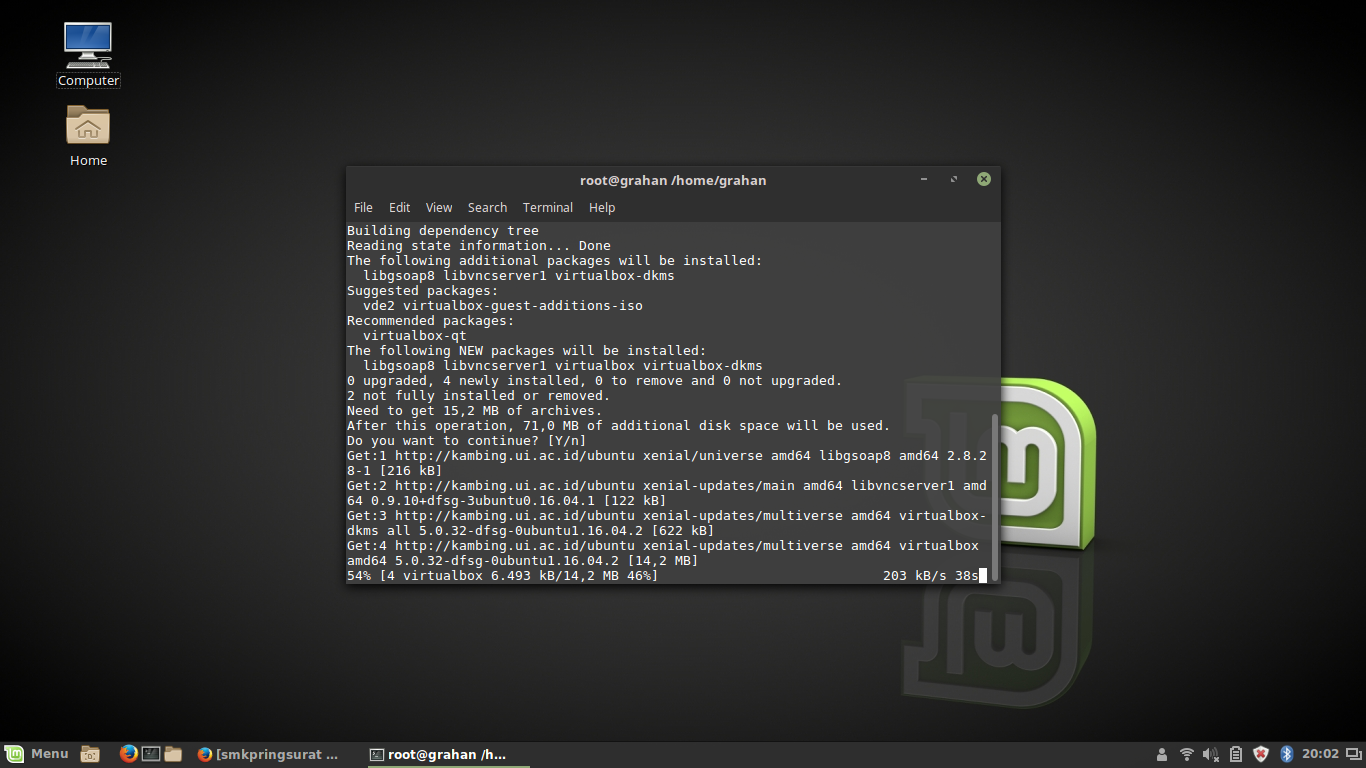The height and width of the screenshot is (768, 1366).
Task: Click the 'vde2 virtualbox-guest-additions-iso' line
Action: pos(503,305)
